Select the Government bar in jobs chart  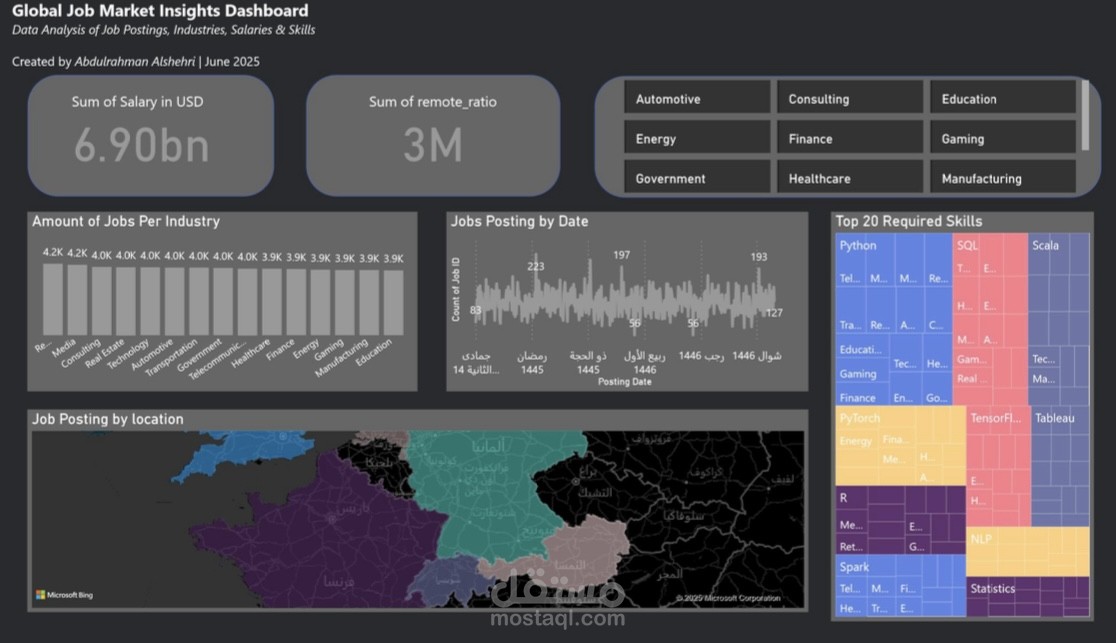pos(223,301)
